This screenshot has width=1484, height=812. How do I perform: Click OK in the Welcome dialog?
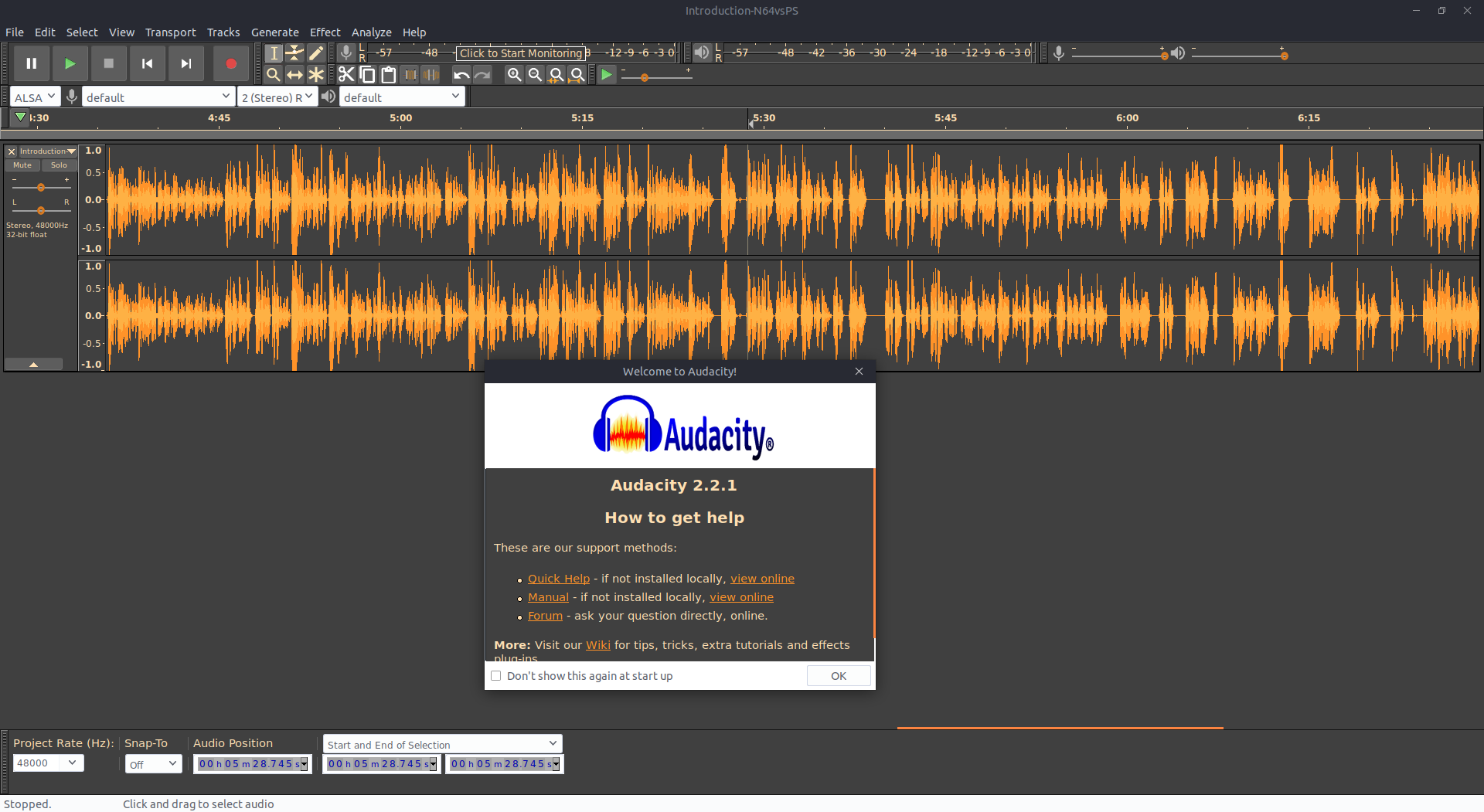tap(839, 676)
